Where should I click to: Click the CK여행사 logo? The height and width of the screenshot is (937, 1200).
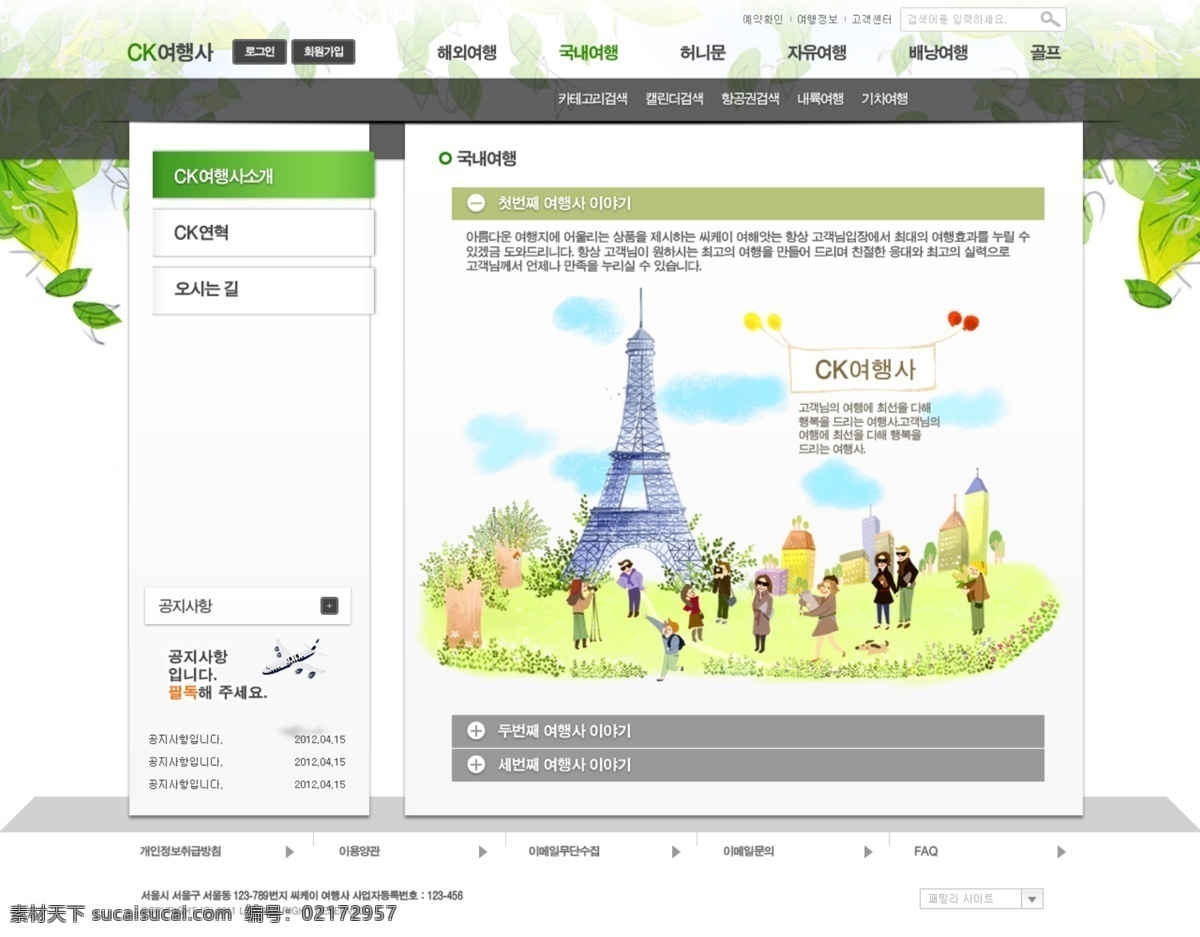(x=170, y=52)
